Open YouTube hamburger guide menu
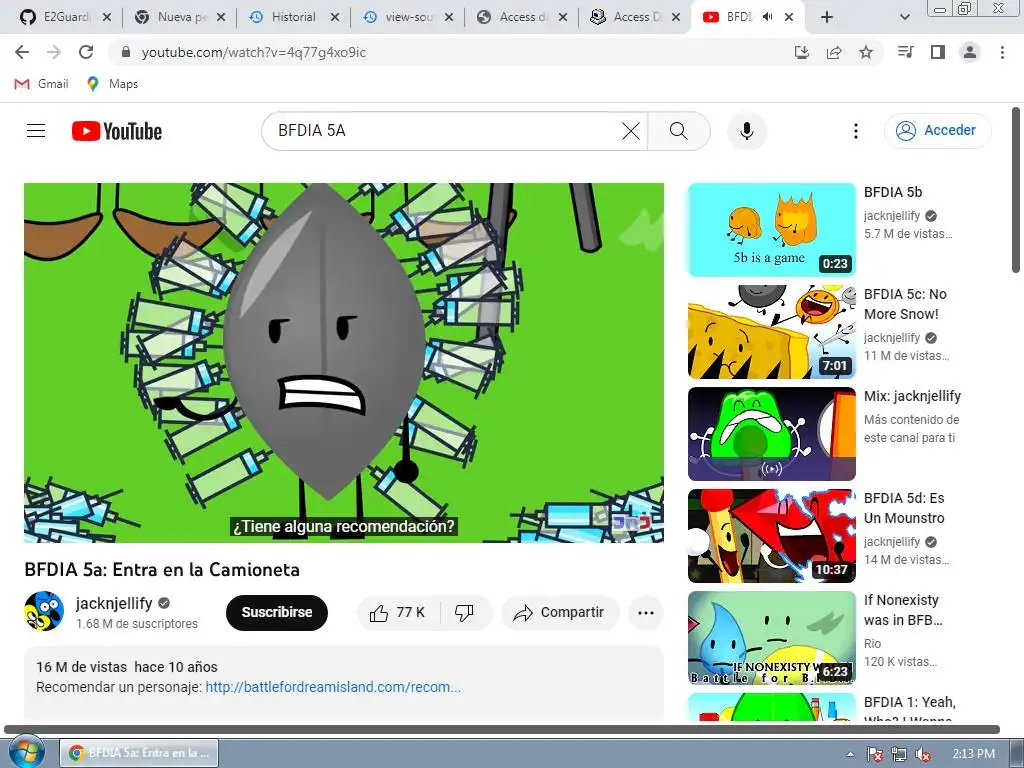This screenshot has height=768, width=1024. pos(36,131)
